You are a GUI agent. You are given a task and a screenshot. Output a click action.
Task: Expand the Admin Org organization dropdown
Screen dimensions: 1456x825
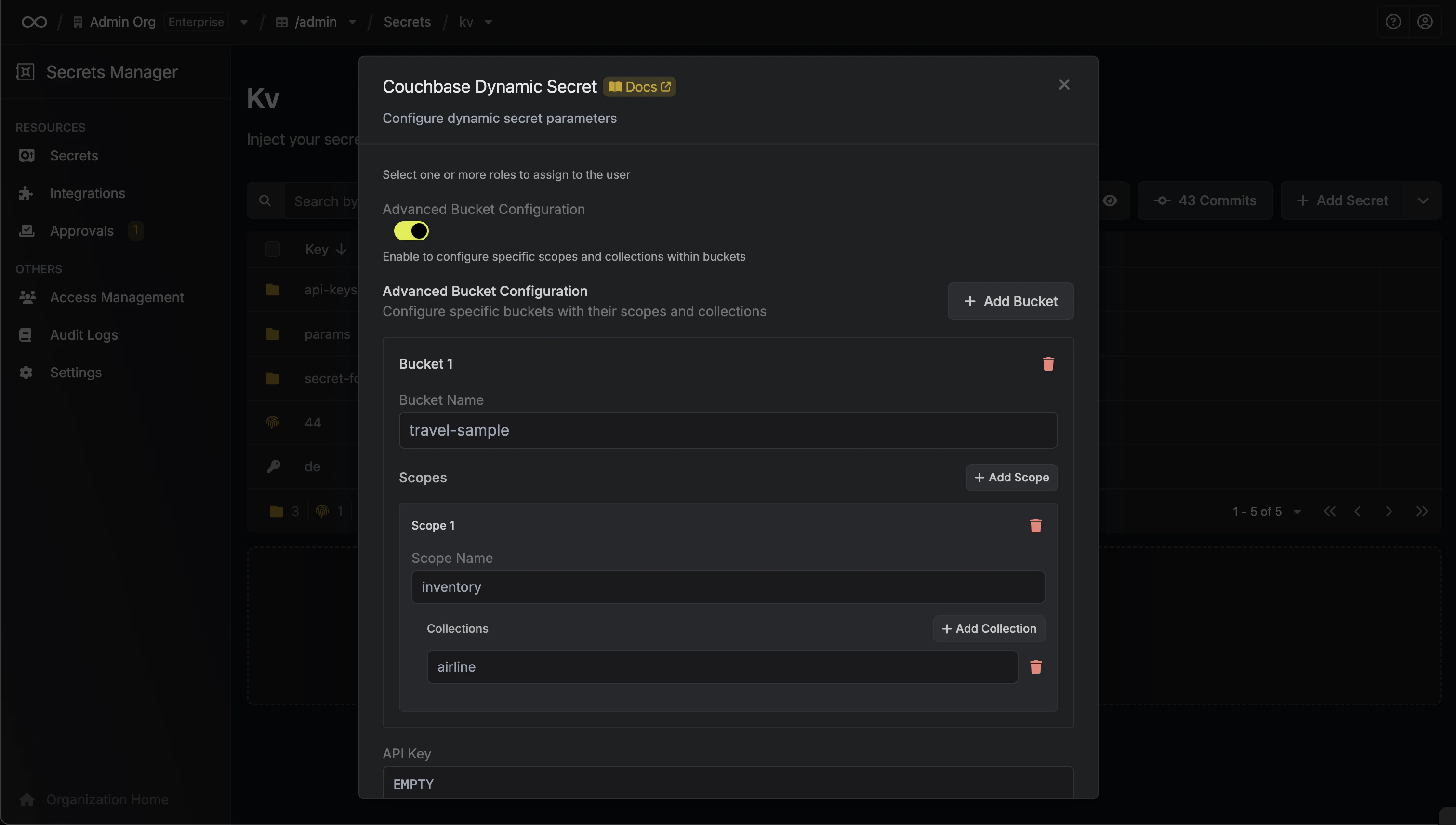tap(244, 22)
